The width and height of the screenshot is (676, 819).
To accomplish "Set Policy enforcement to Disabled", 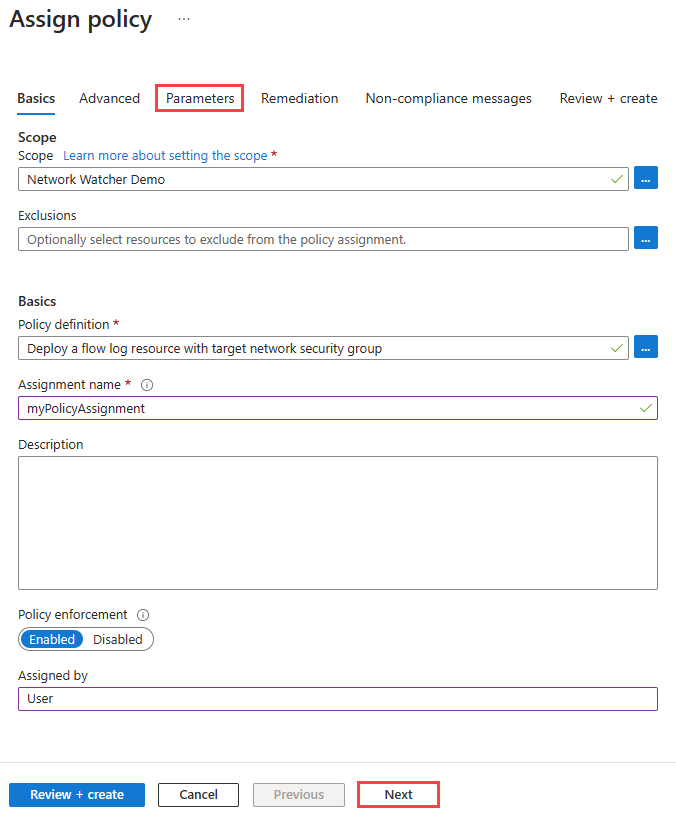I will pyautogui.click(x=118, y=639).
